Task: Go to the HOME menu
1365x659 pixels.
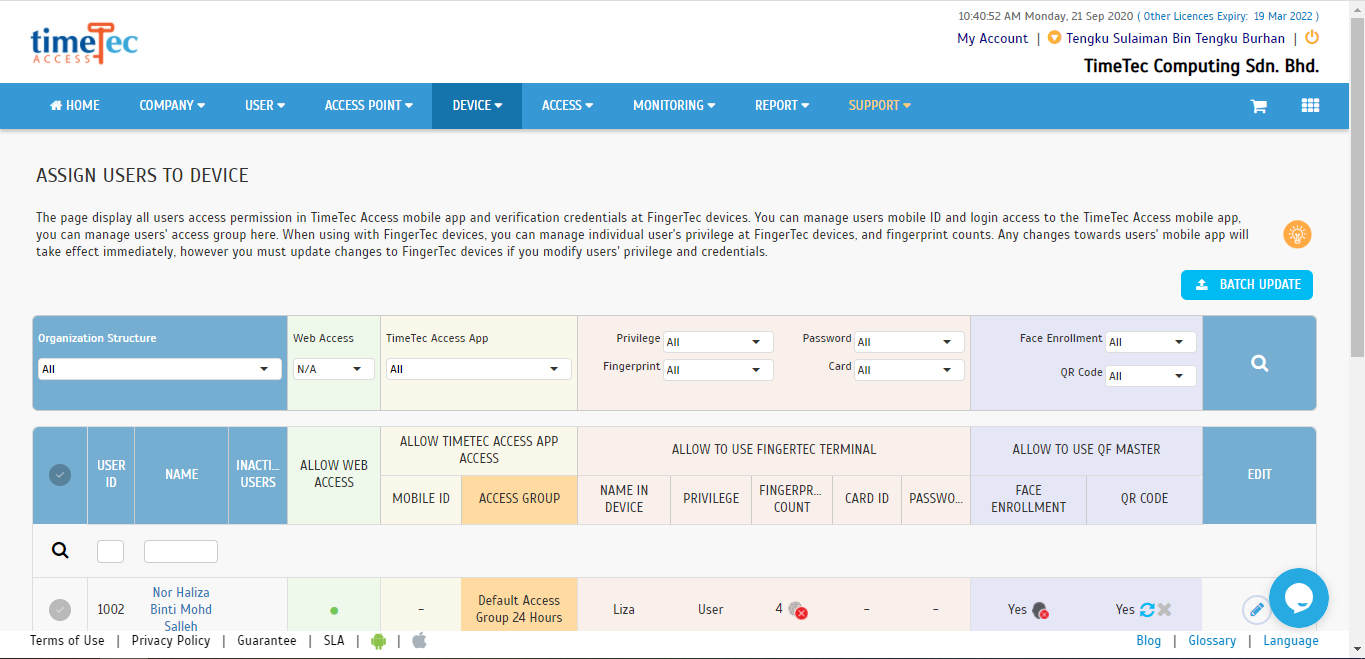Action: tap(75, 106)
